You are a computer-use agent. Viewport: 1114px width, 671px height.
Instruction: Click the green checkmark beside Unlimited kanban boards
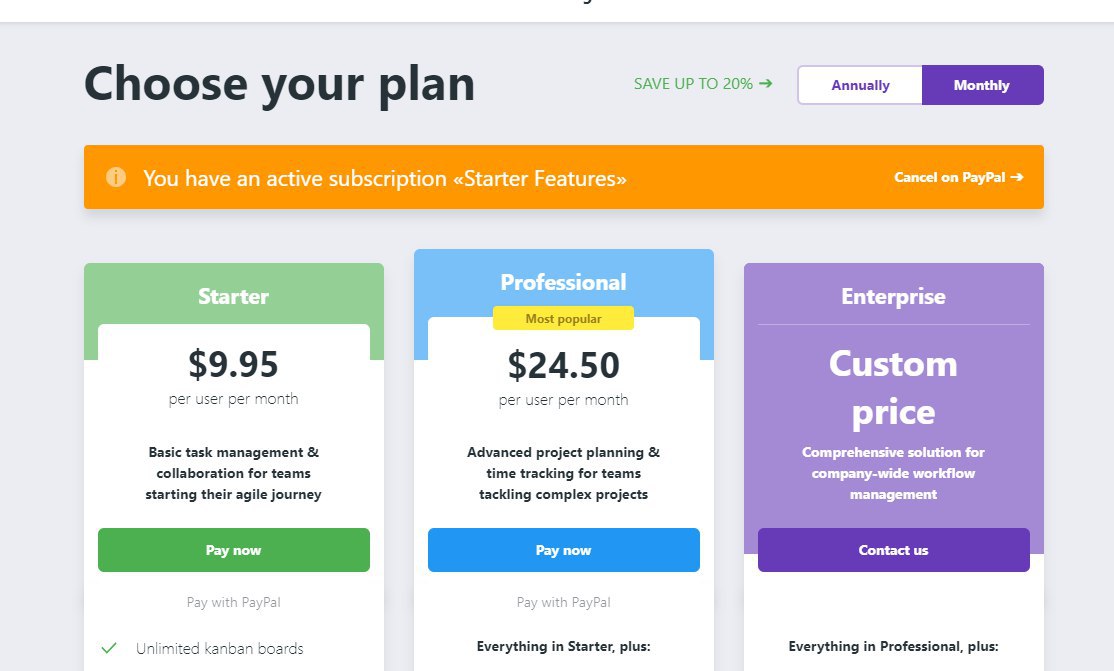109,648
